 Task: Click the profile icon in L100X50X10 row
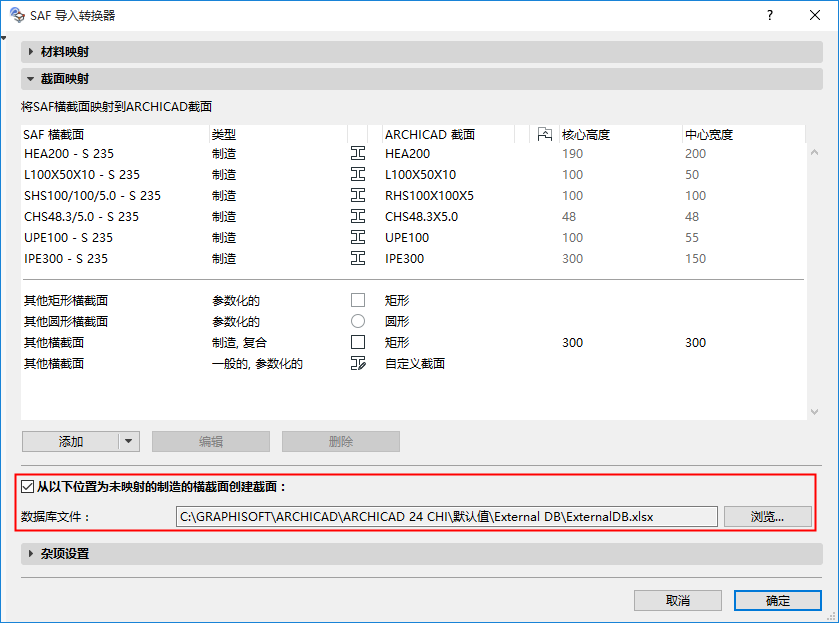point(358,174)
